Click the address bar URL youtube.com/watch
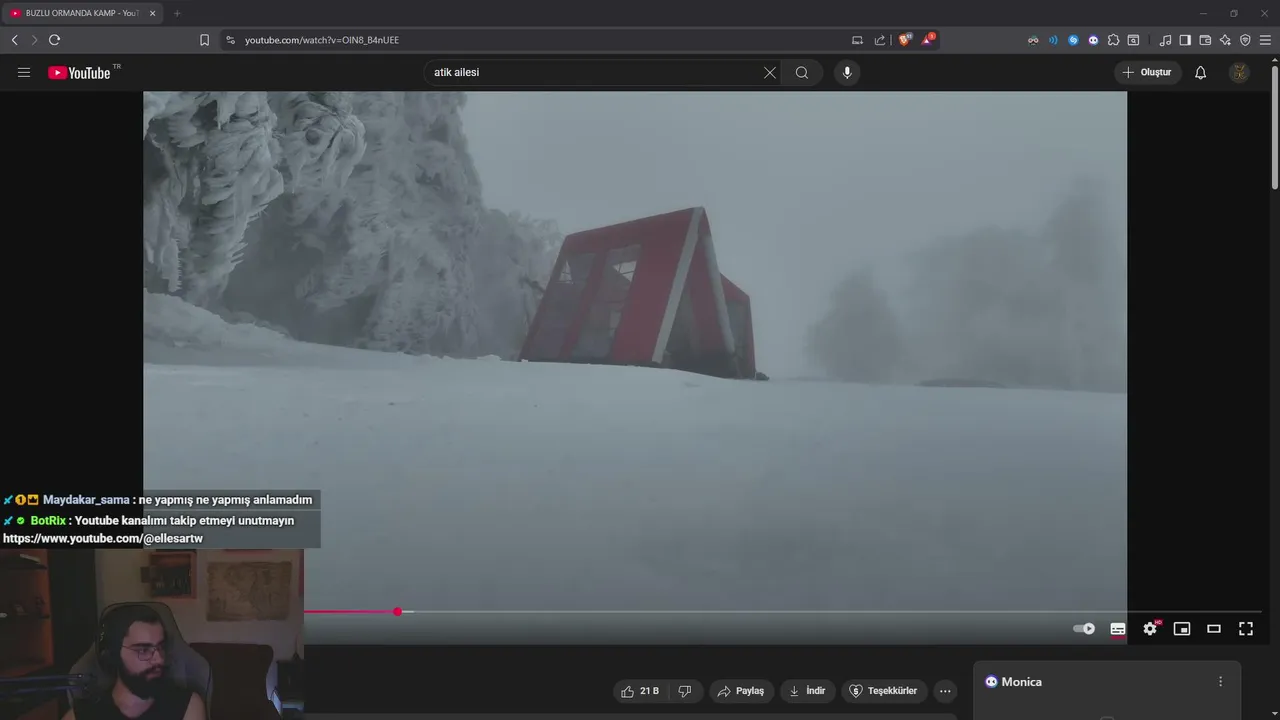 coord(322,40)
